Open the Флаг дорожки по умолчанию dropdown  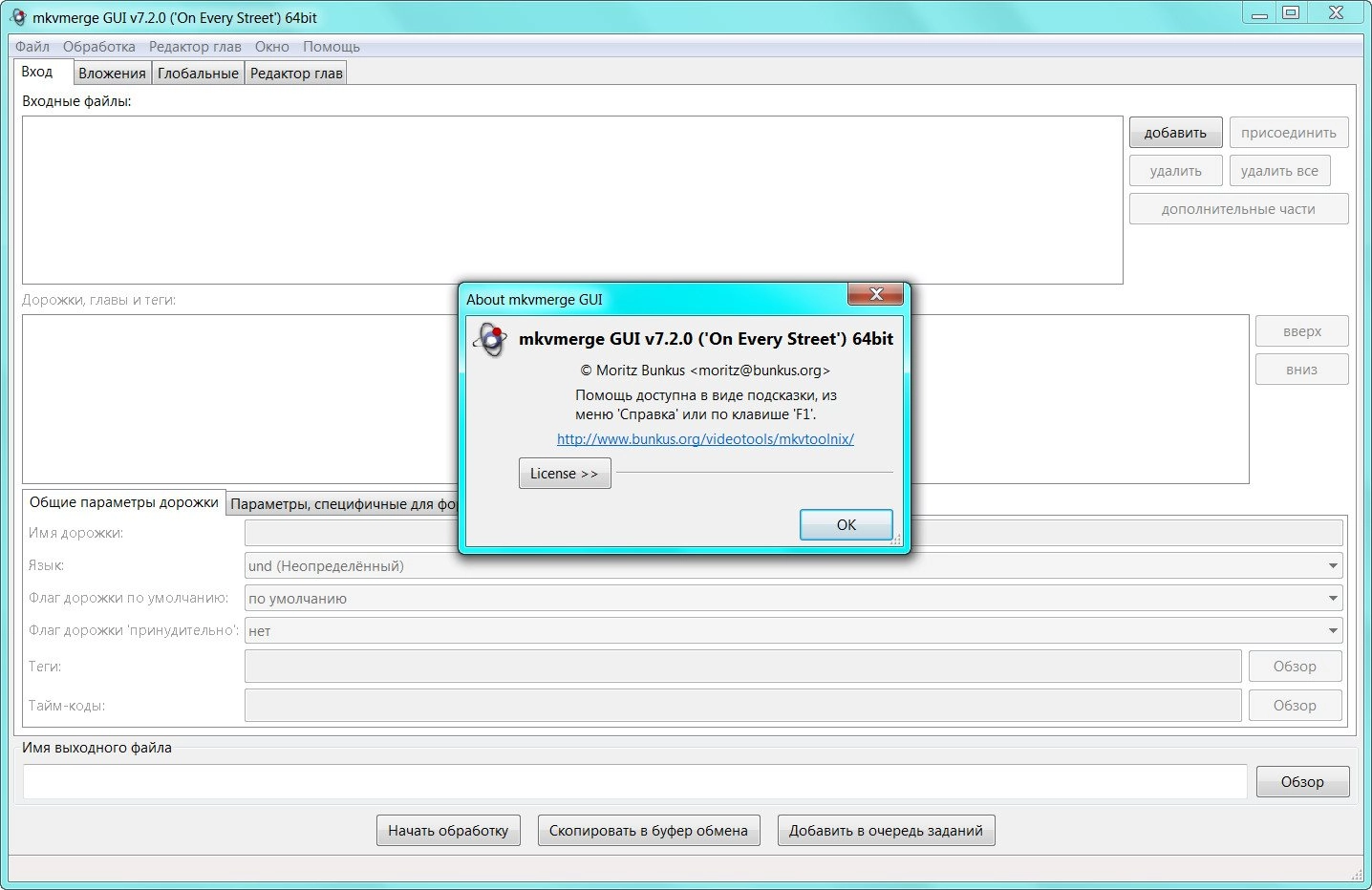click(793, 599)
